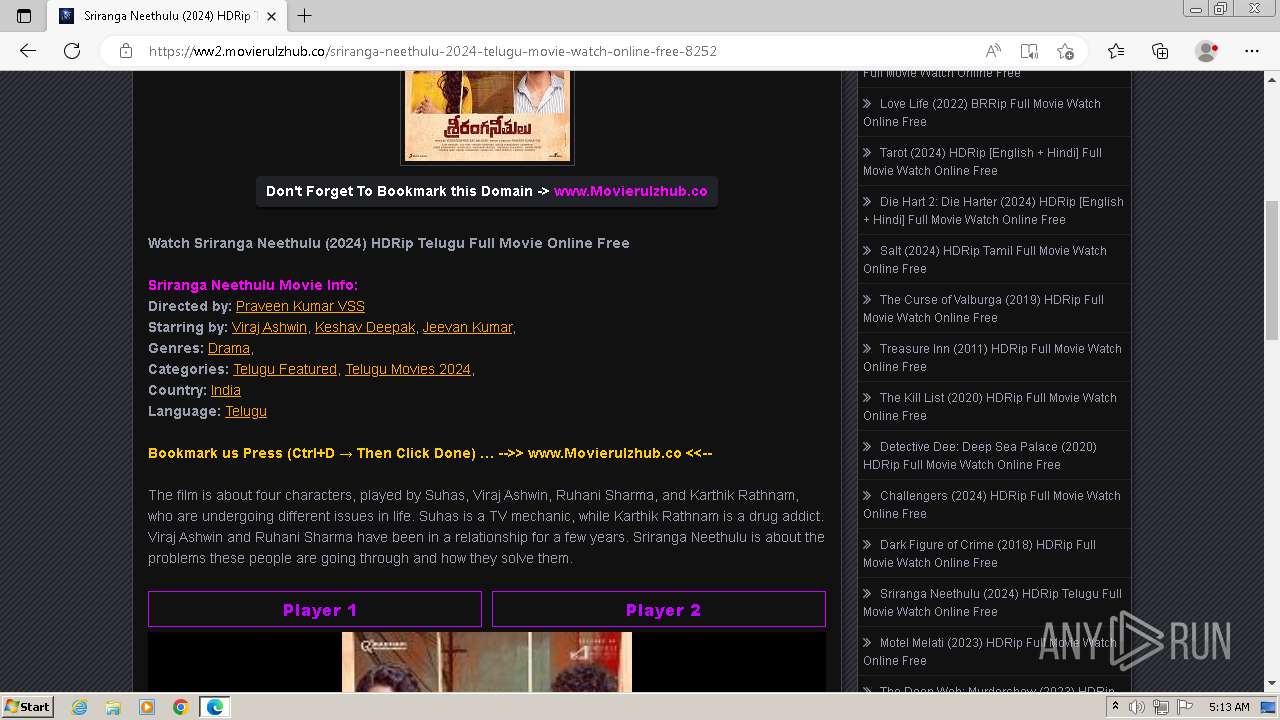Add this page to favorites
The height and width of the screenshot is (720, 1280).
pyautogui.click(x=1065, y=51)
